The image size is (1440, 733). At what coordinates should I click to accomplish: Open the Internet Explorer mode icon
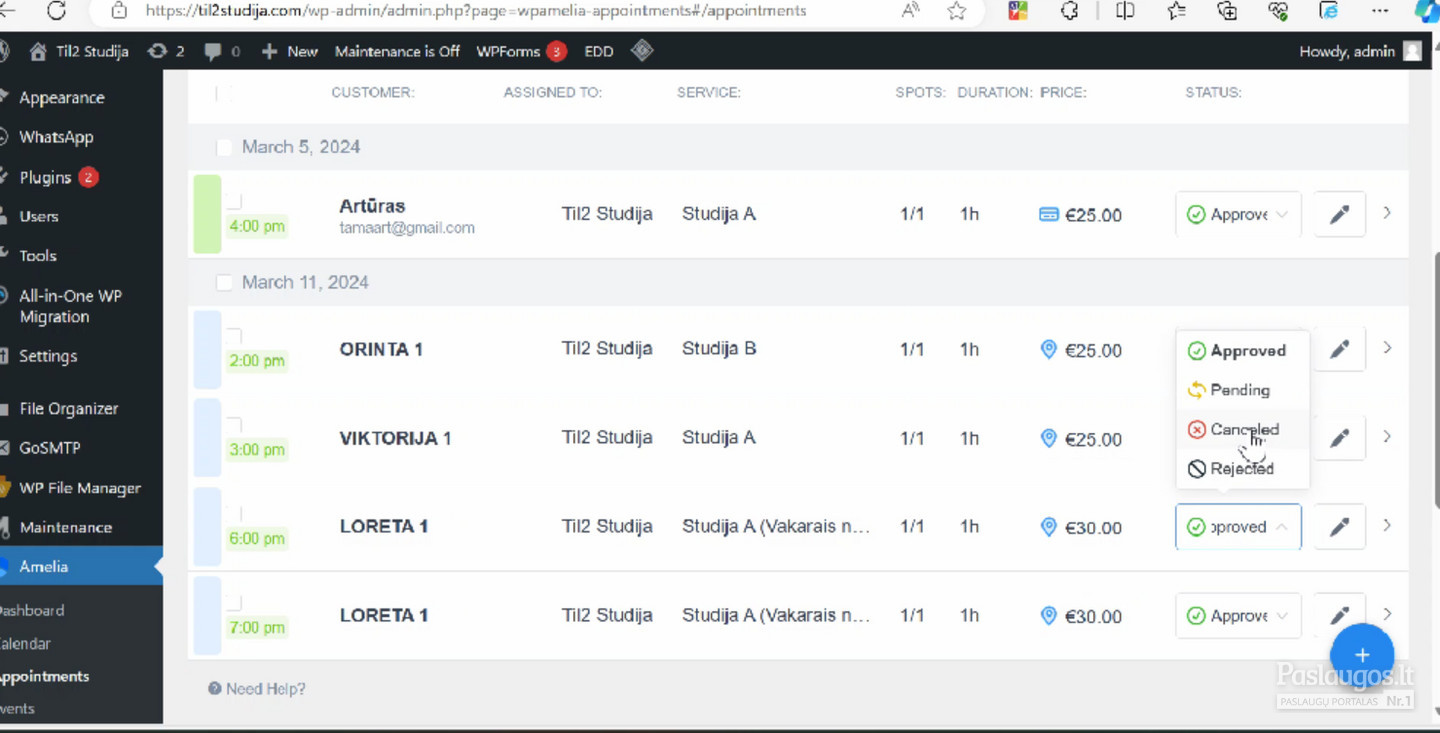[x=1329, y=11]
